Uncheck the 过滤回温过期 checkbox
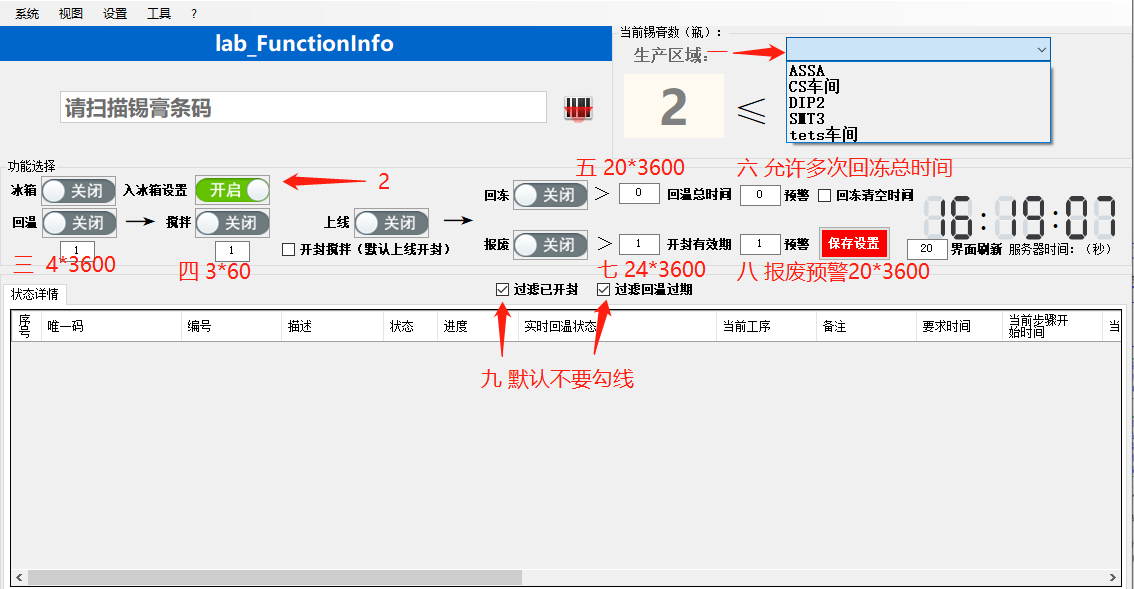The width and height of the screenshot is (1134, 589). pos(604,289)
